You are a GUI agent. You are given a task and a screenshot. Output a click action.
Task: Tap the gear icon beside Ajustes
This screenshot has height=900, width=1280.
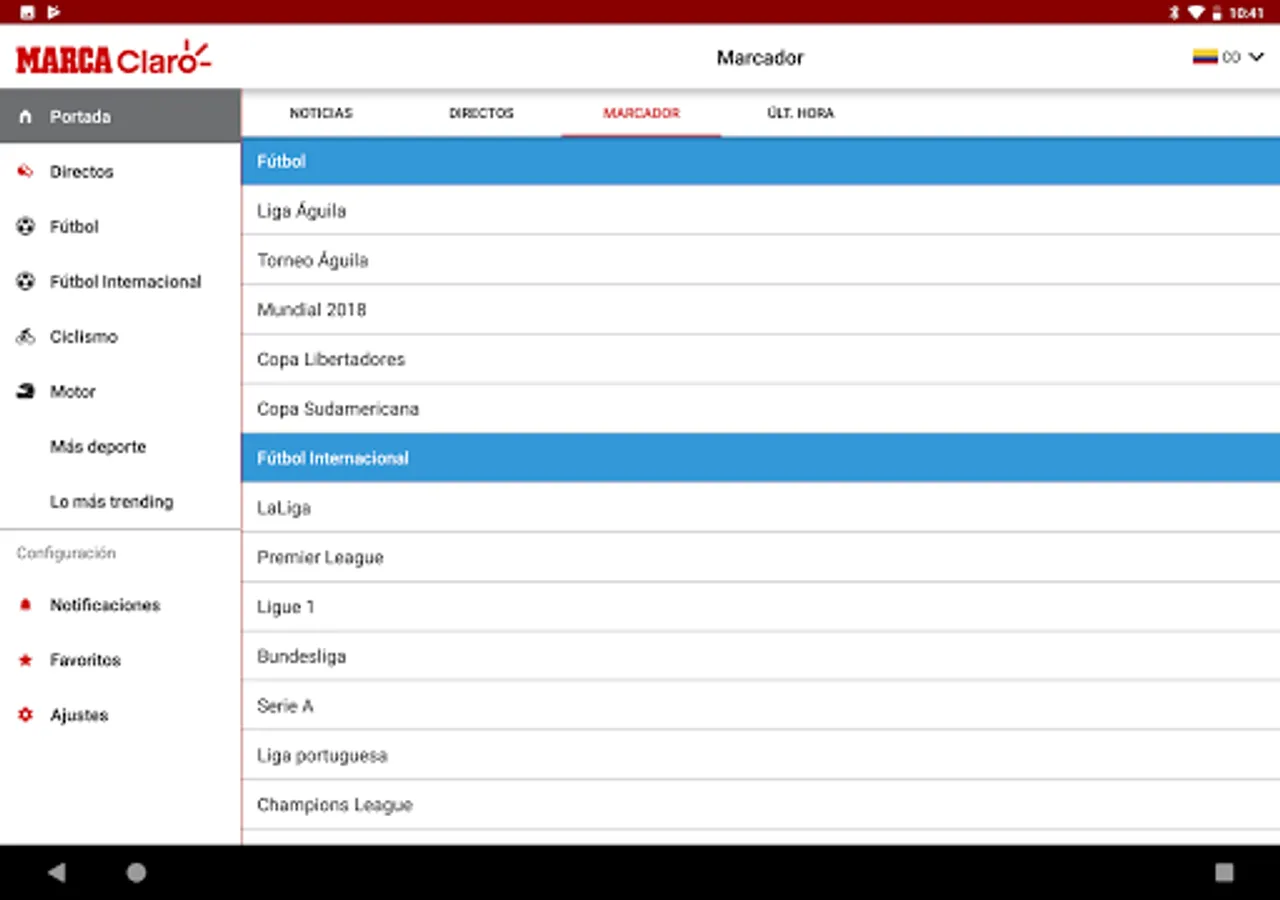point(26,715)
